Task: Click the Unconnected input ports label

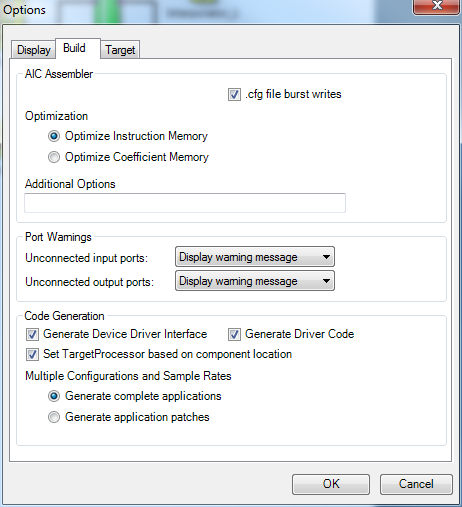Action: pos(87,258)
